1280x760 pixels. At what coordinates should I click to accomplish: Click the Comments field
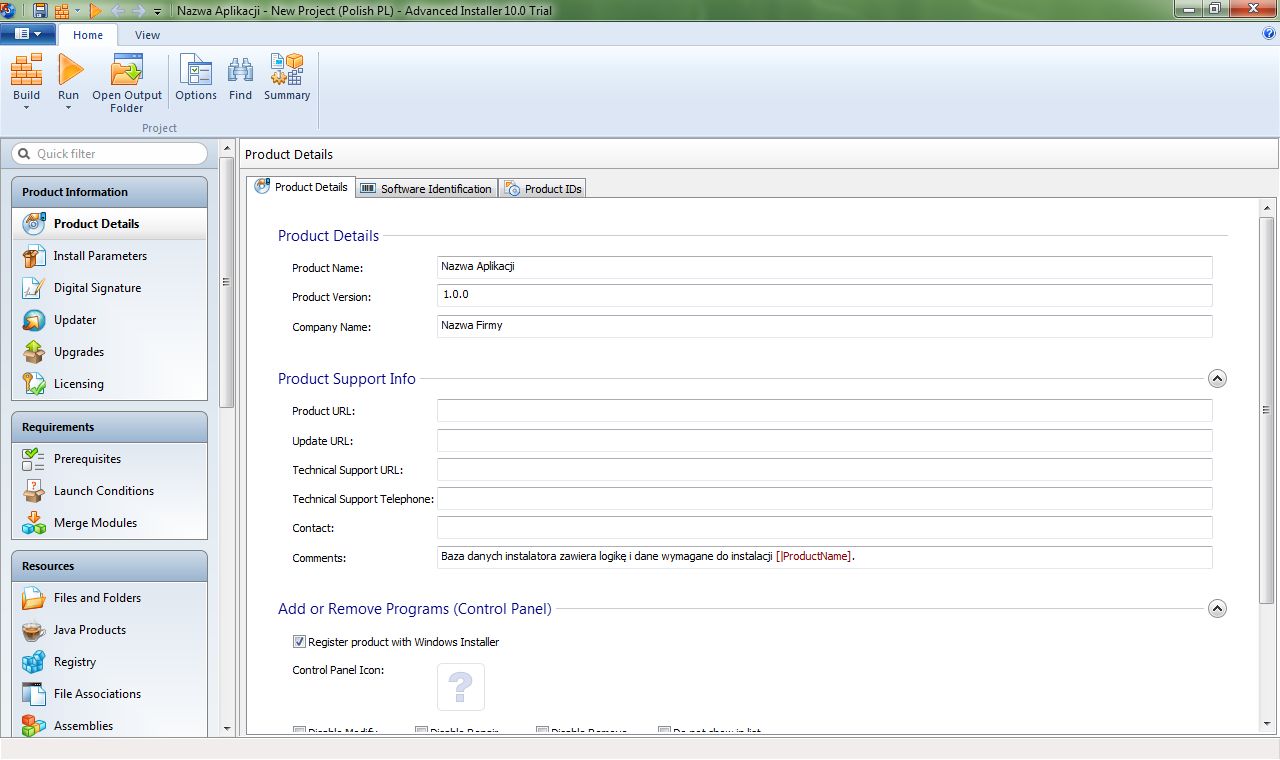point(825,557)
